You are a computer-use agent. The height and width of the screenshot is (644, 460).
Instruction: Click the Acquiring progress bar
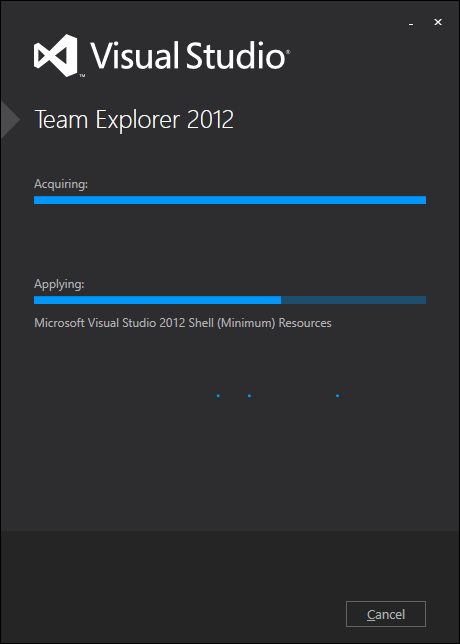230,200
